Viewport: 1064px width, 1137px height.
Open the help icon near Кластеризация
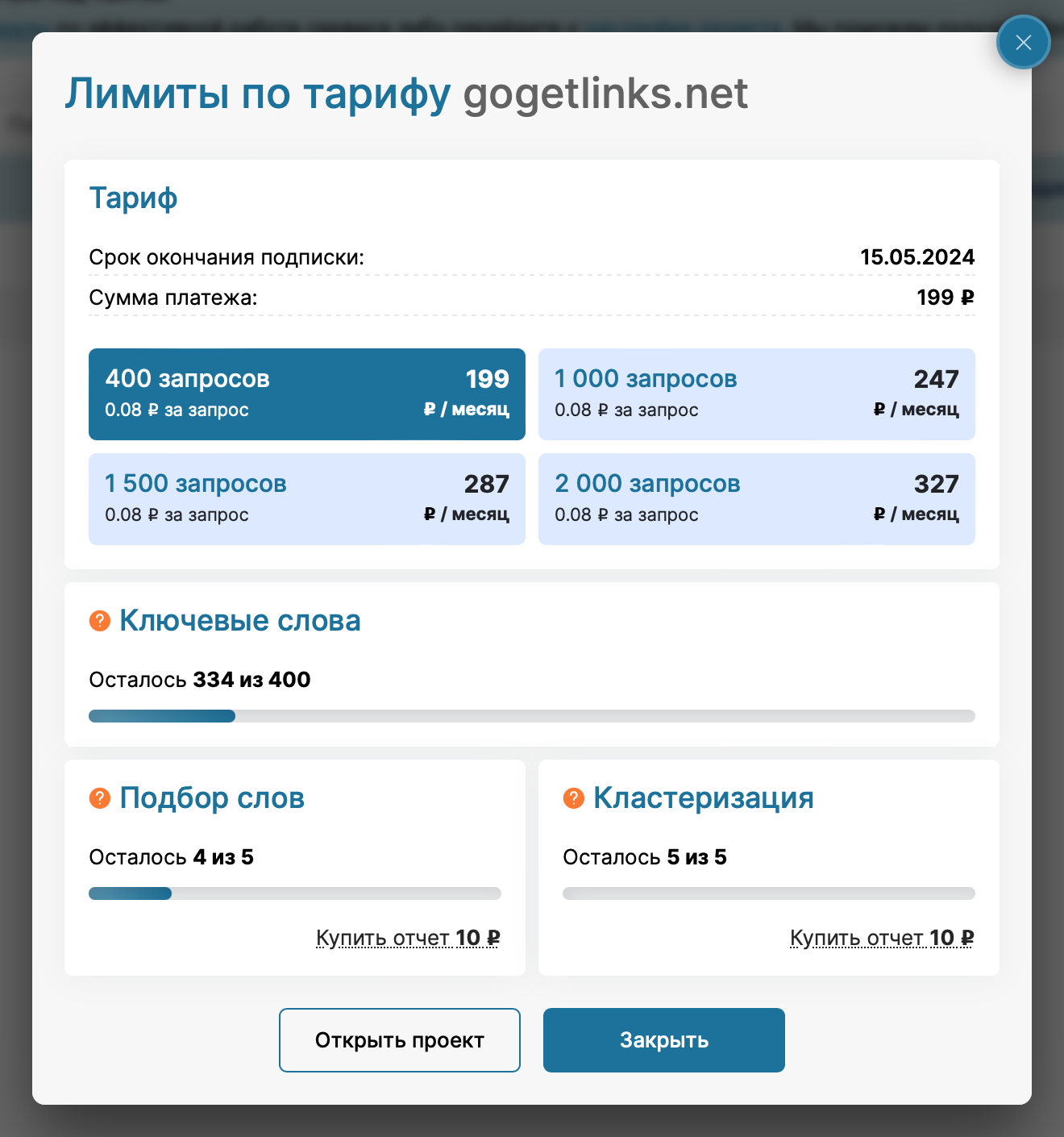click(573, 798)
